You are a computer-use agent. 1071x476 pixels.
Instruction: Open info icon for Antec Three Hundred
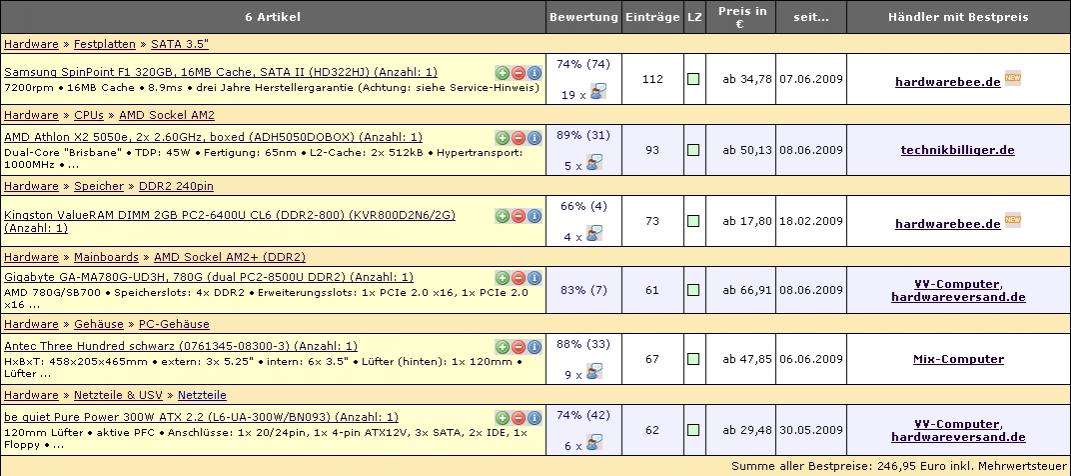coord(534,346)
